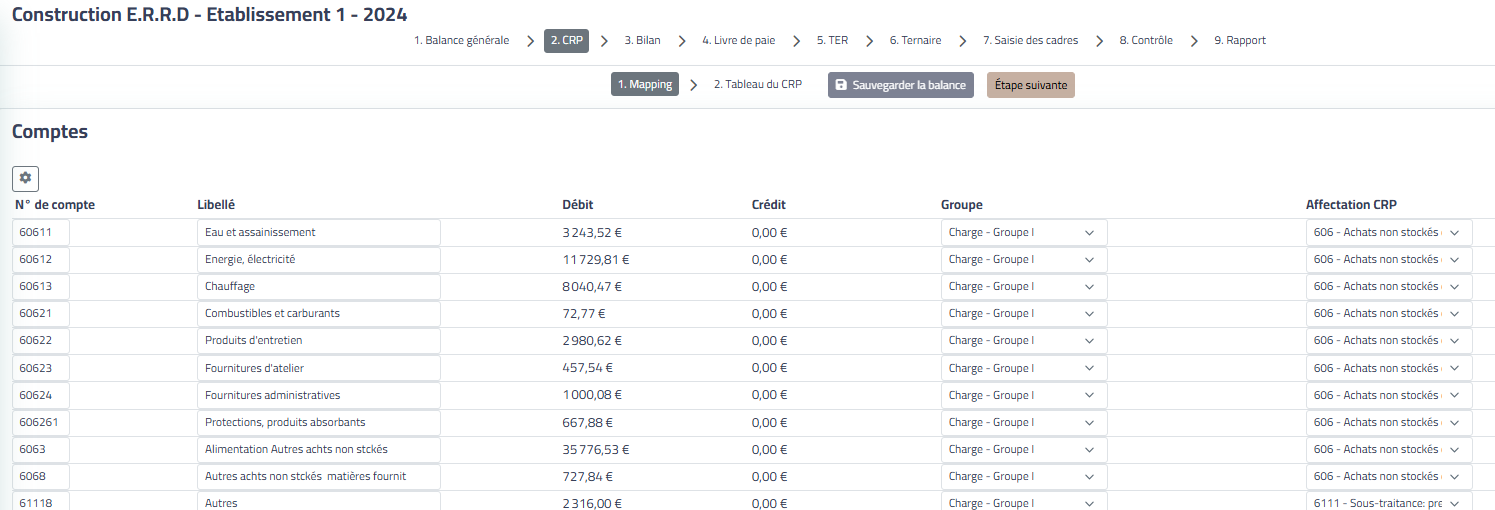Switch to the 3. Bilan step
The height and width of the screenshot is (510, 1495).
pyautogui.click(x=642, y=41)
